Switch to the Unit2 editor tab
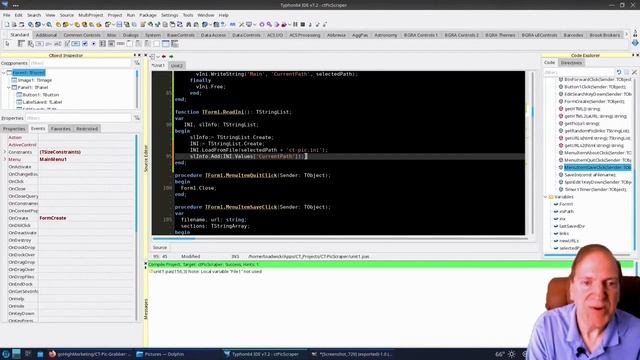Viewport: 640px width, 360px height. tap(176, 65)
